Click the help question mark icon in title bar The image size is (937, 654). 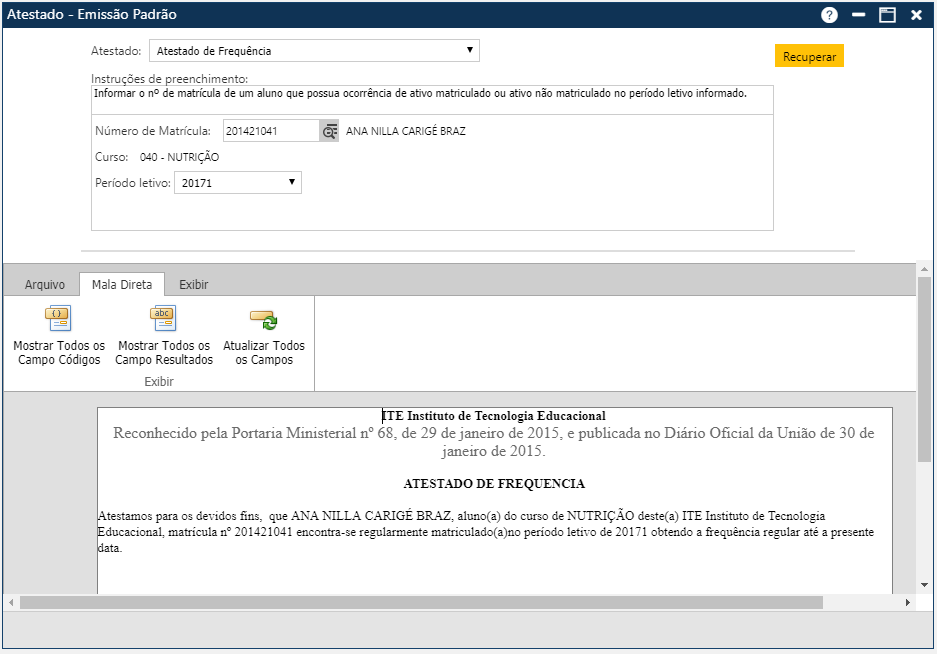tap(830, 15)
